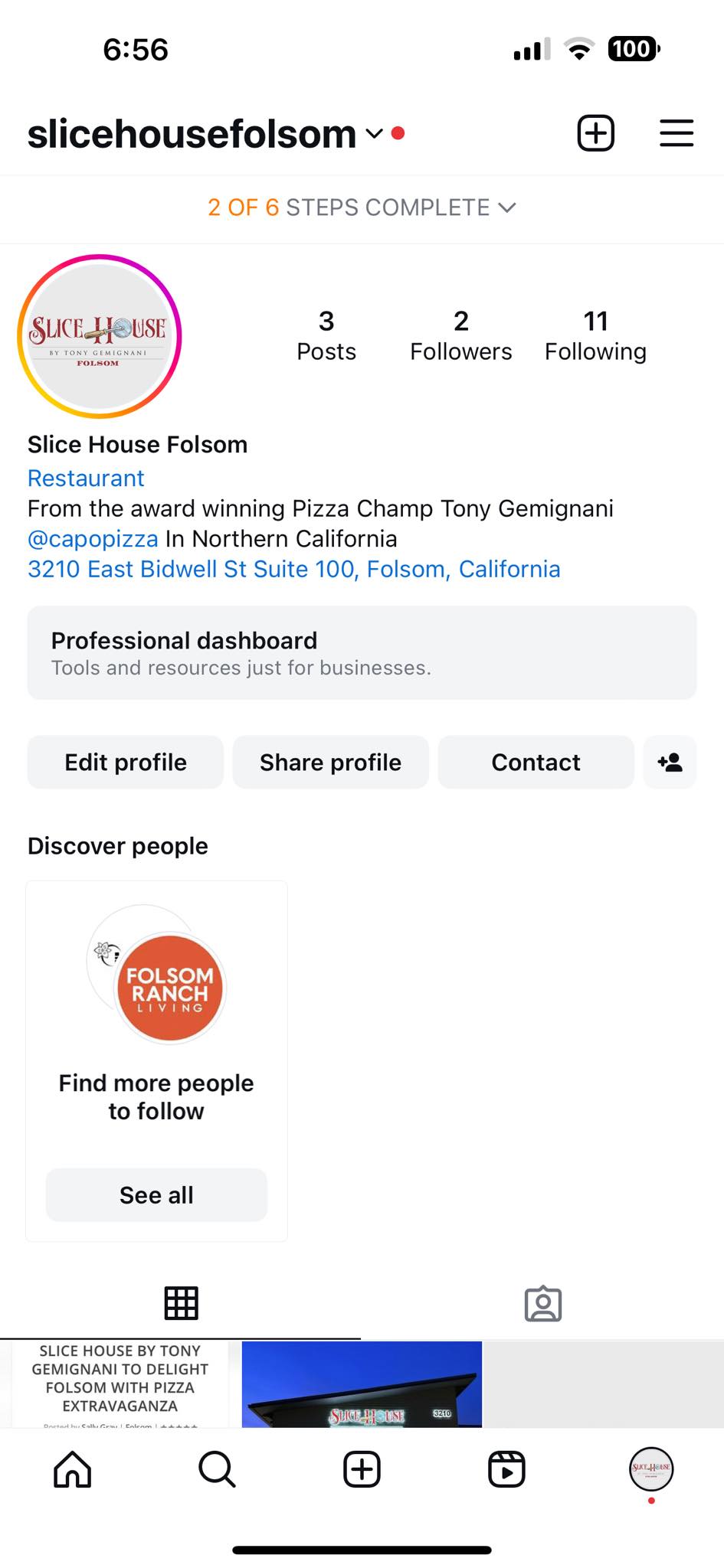Go to Home feed icon
Screen dimensions: 724x1568
point(73,1469)
